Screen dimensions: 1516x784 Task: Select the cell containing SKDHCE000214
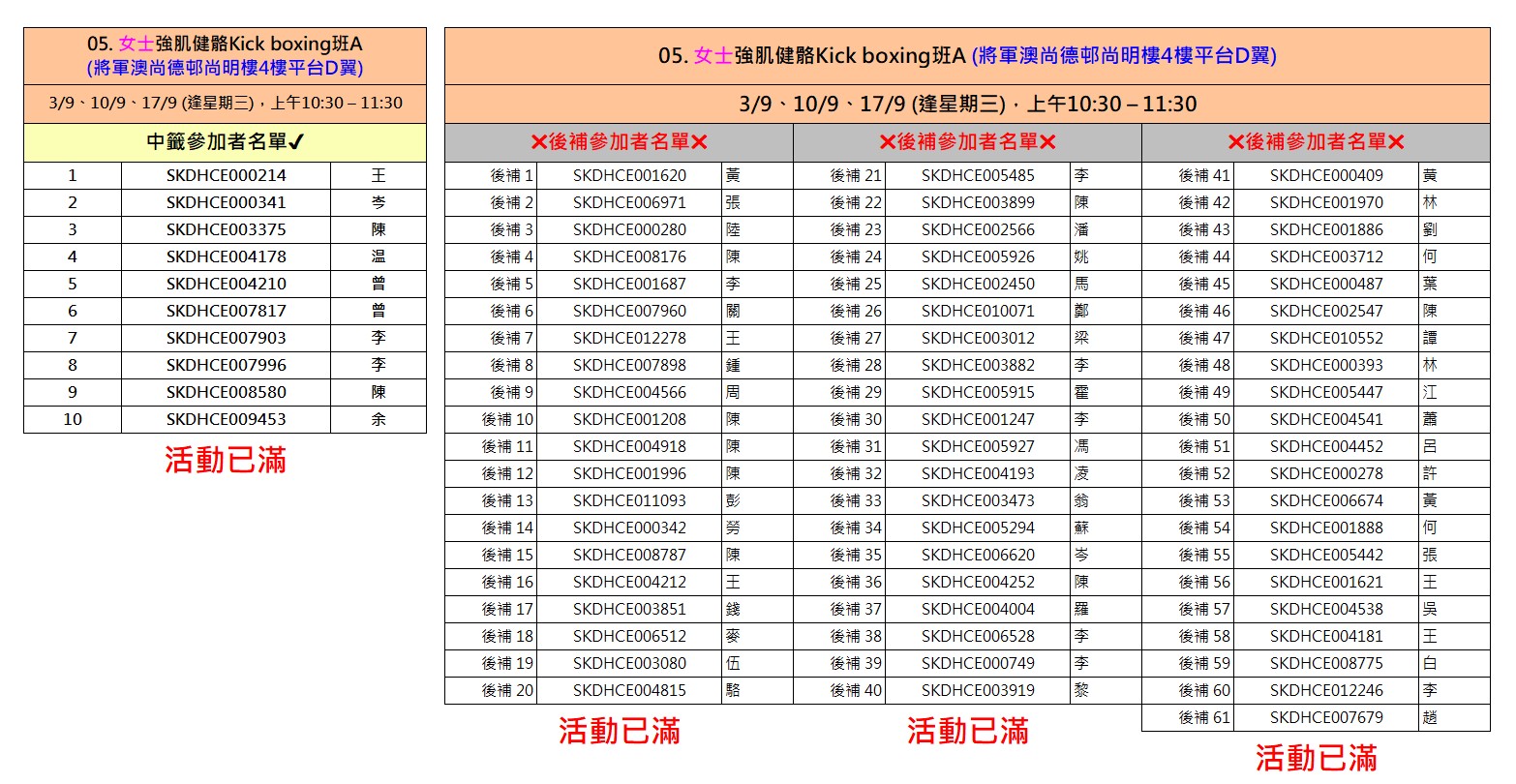coord(226,175)
